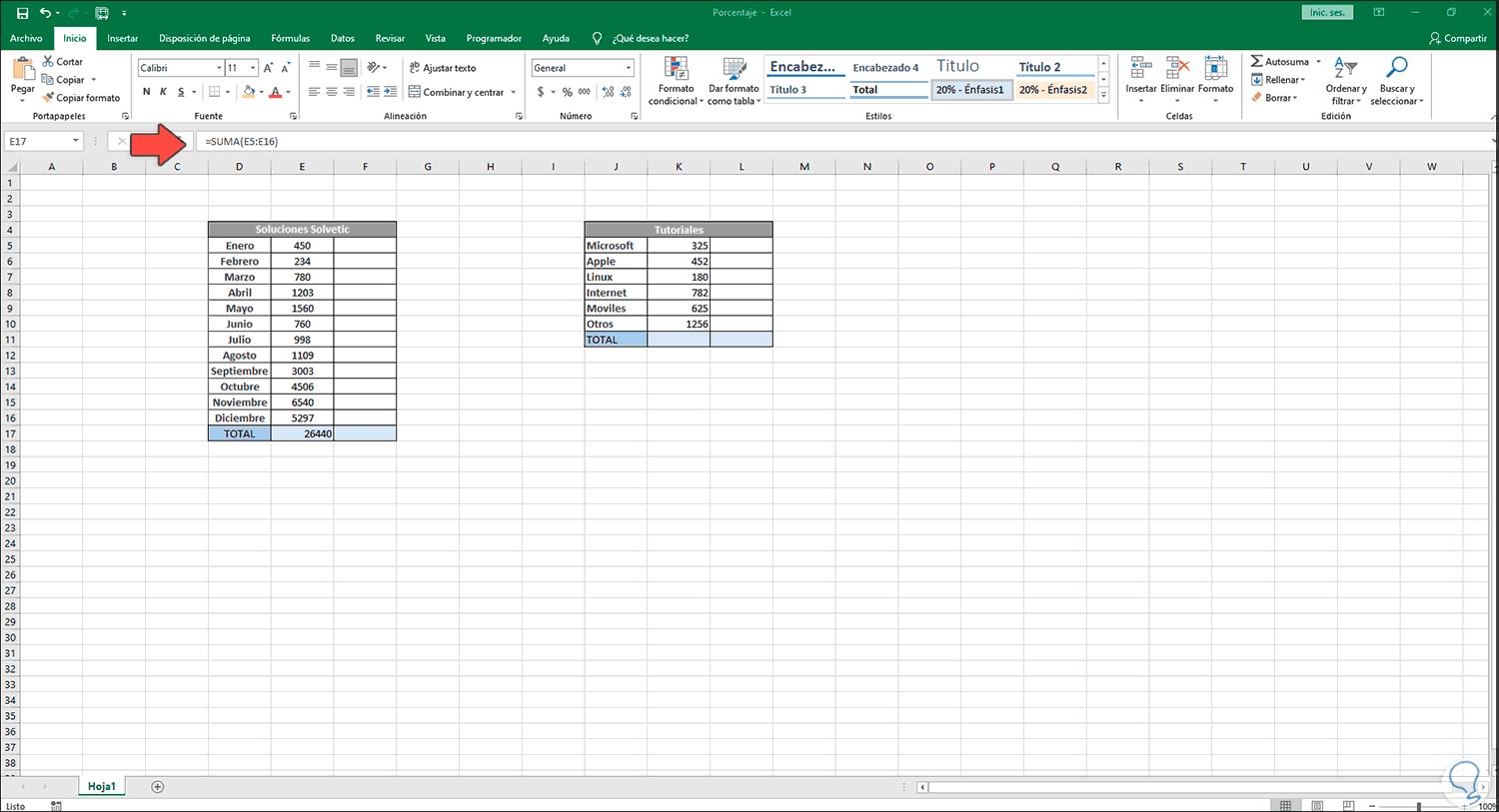
Task: Click the Autosuma sigma icon
Action: (1257, 62)
